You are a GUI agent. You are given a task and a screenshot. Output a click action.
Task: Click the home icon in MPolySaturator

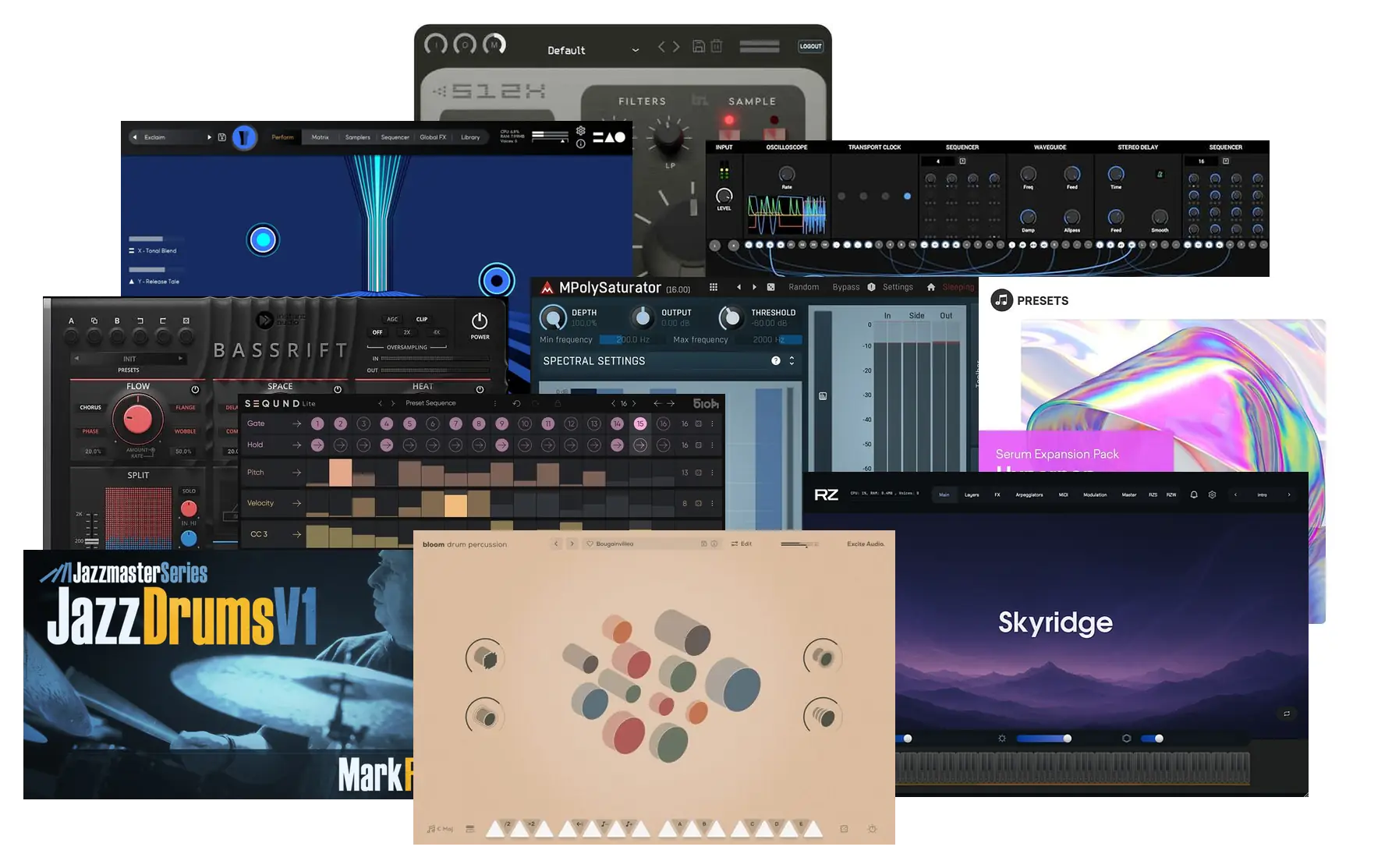pos(930,287)
